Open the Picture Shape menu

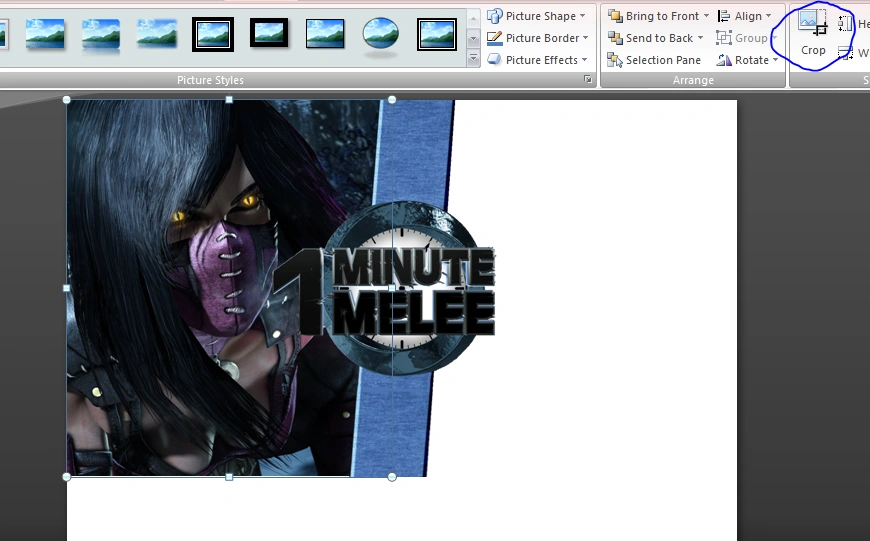coord(536,16)
